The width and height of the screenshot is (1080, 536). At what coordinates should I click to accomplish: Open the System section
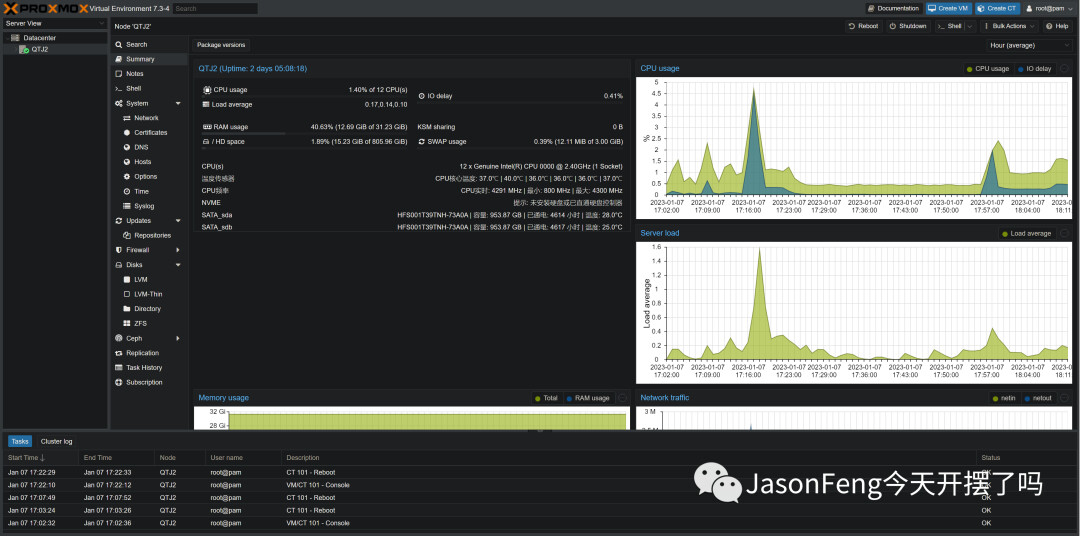137,103
